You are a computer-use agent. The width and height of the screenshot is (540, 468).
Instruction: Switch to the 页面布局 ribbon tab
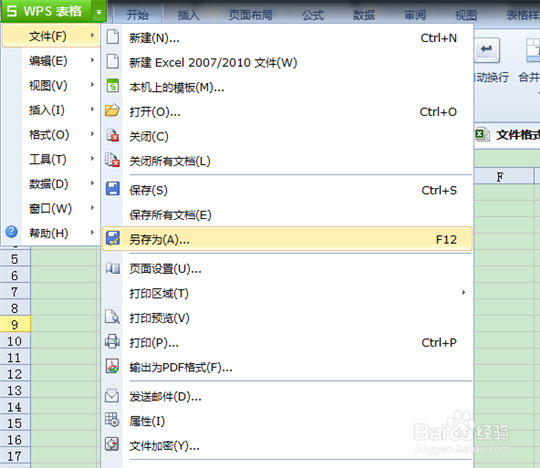point(251,15)
